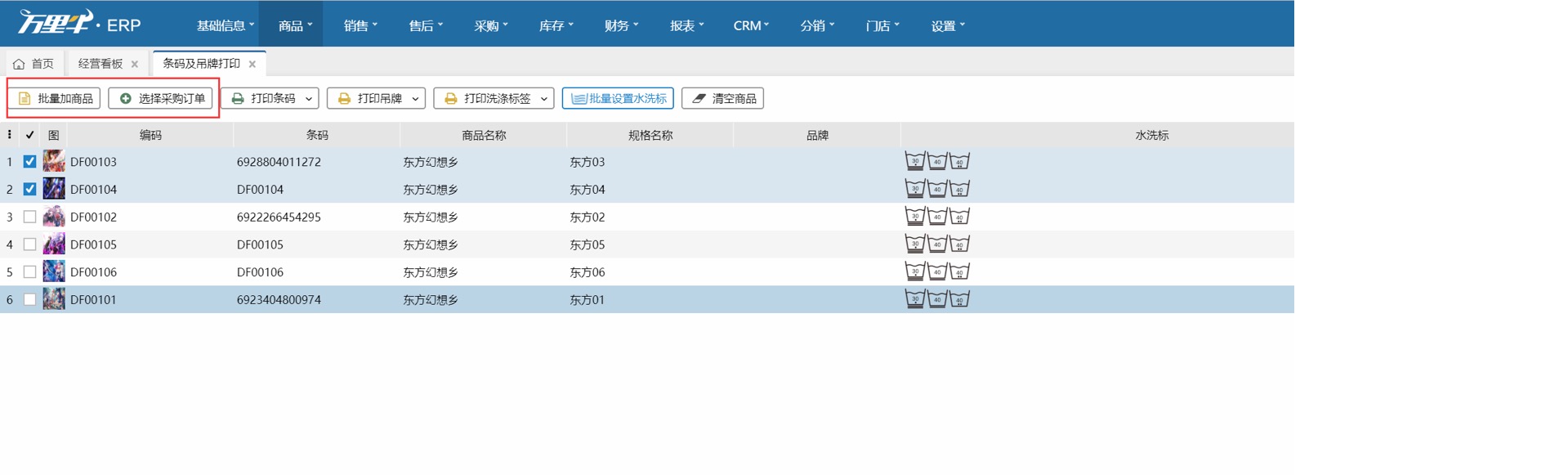Image resolution: width=1568 pixels, height=475 pixels.
Task: Expand the 打印条码 dropdown arrow
Action: 309,99
